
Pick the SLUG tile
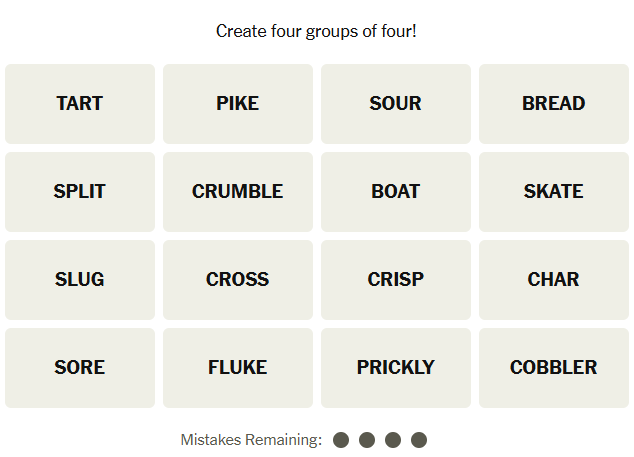(x=80, y=280)
